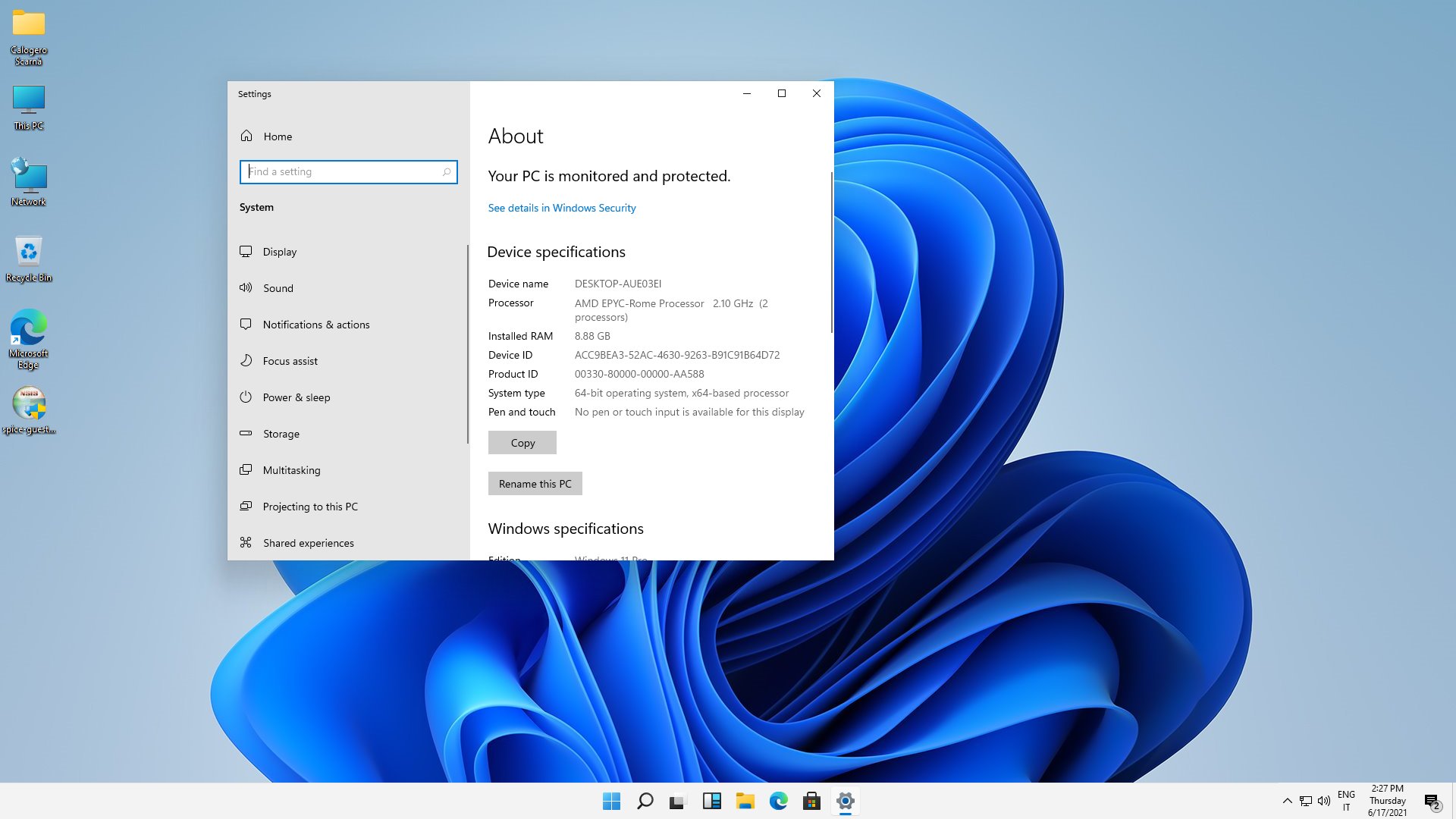Image resolution: width=1456 pixels, height=819 pixels.
Task: Select Notifications & actions in the sidebar
Action: click(x=315, y=325)
